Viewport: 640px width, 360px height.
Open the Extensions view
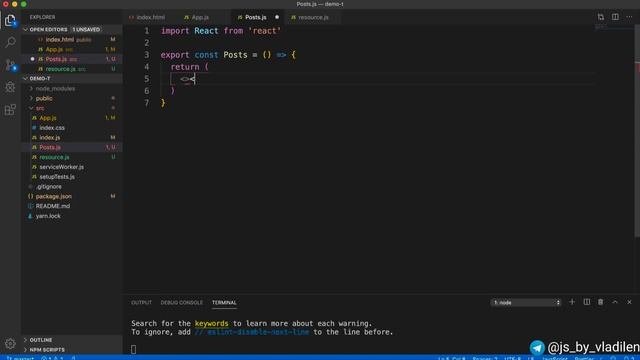pos(10,109)
